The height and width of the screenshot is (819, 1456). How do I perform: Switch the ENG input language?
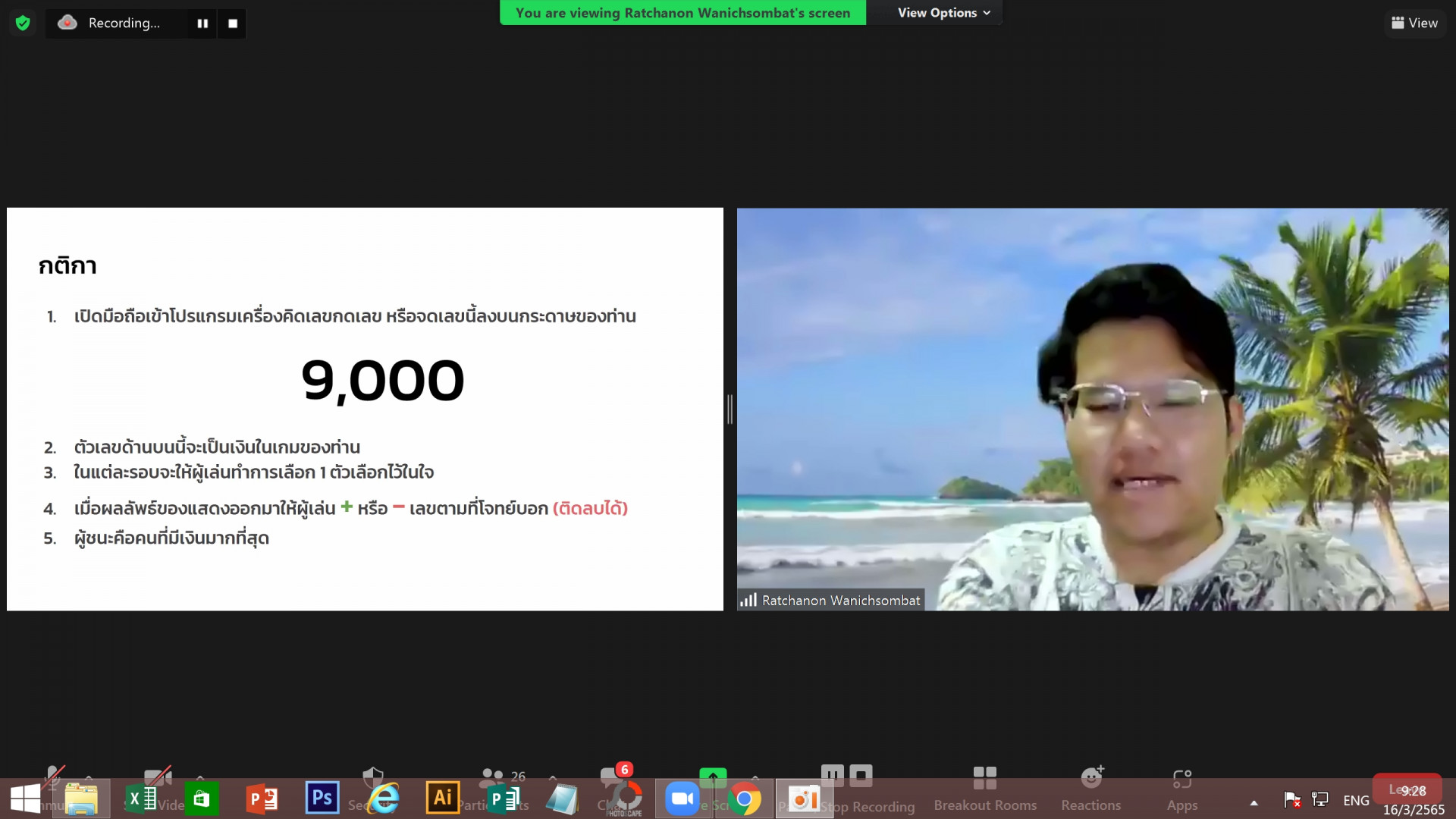pyautogui.click(x=1356, y=800)
